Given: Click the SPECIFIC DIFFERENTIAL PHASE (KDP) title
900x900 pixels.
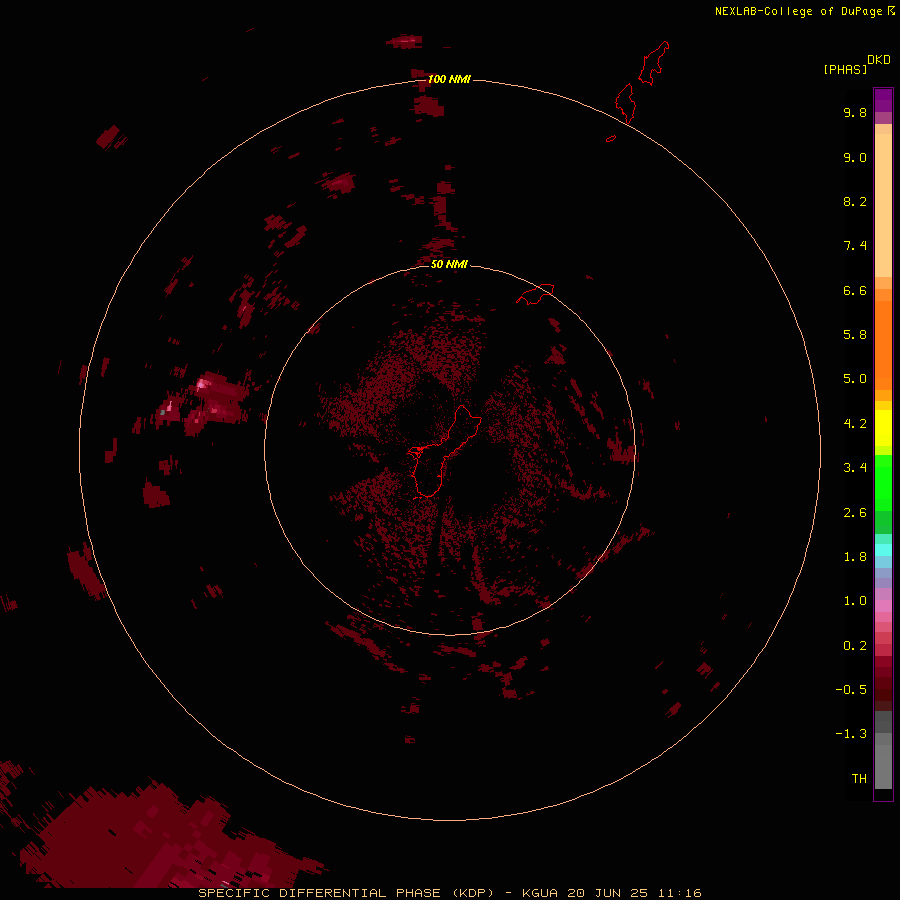Looking at the screenshot, I should (346, 893).
